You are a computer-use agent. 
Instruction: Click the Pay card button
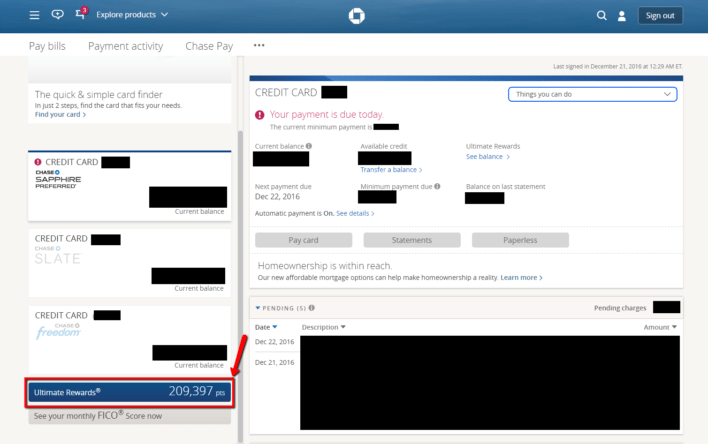tap(303, 240)
